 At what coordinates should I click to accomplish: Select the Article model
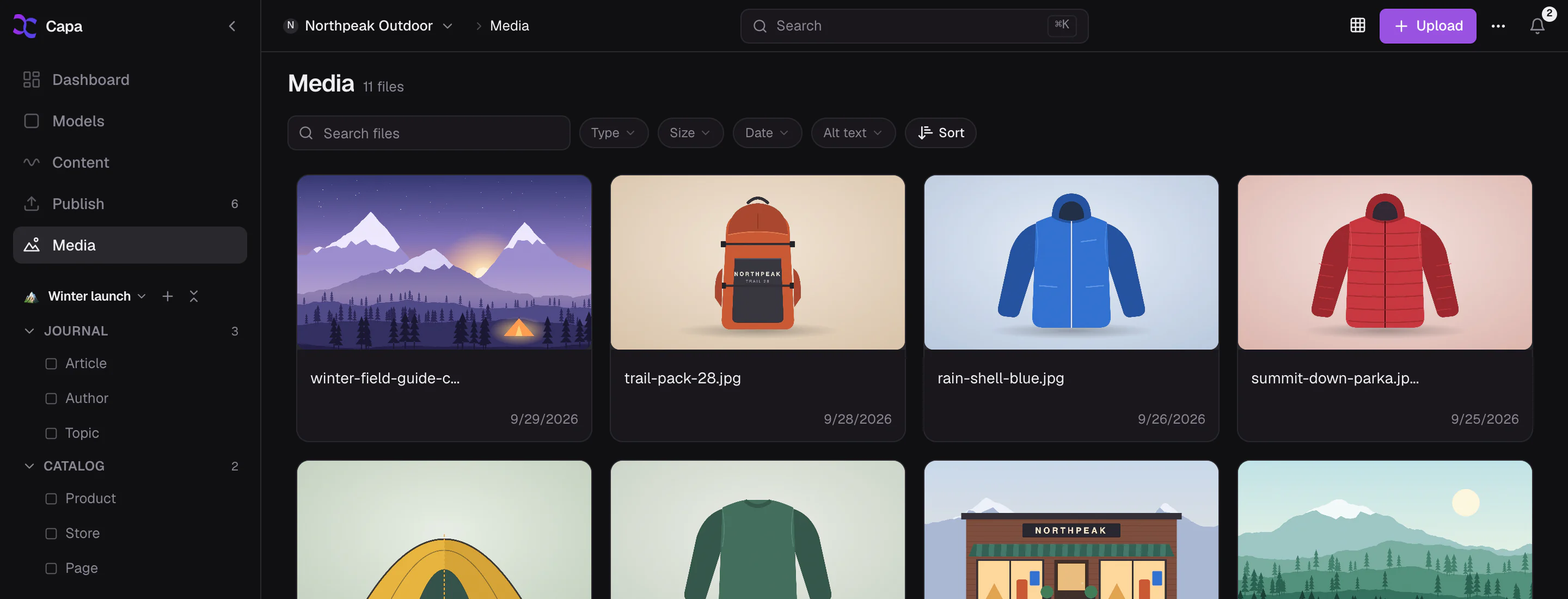click(x=86, y=363)
